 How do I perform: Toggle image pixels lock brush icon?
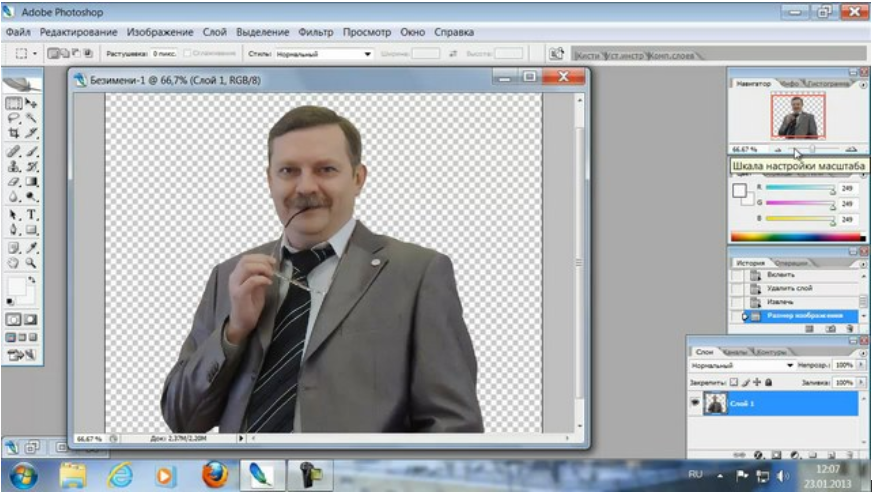click(745, 382)
